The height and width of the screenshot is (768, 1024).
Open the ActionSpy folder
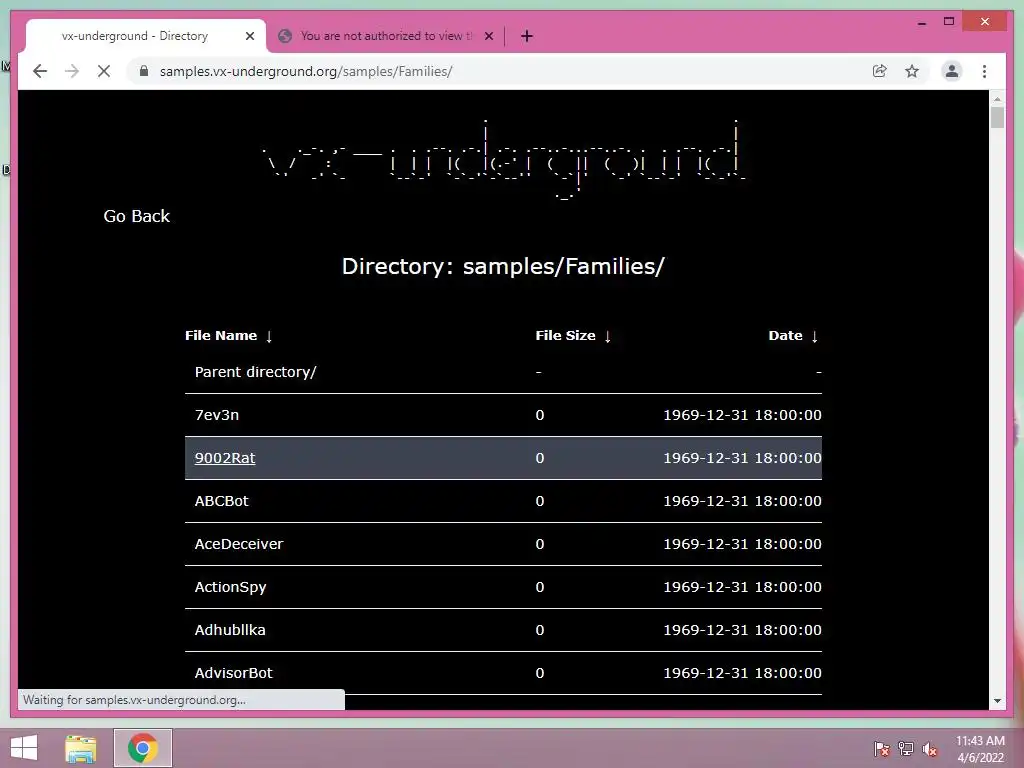coord(231,587)
